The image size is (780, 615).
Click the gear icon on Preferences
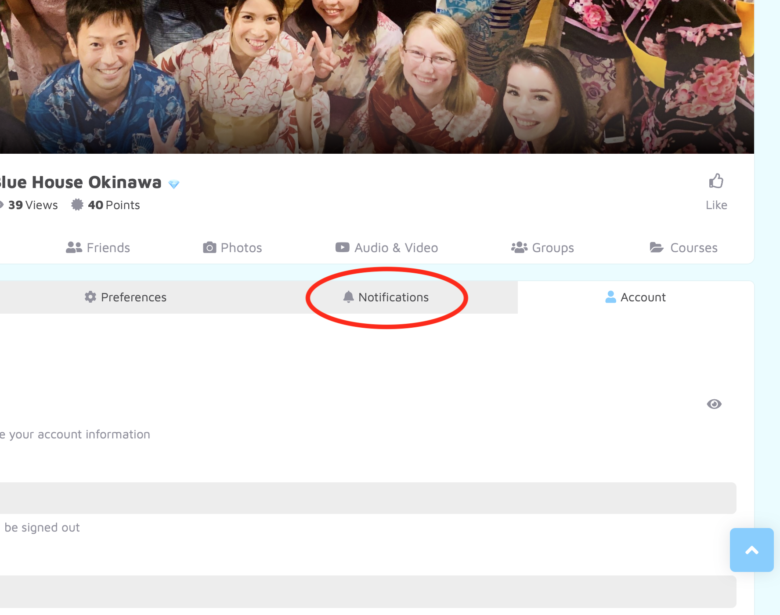coord(90,297)
